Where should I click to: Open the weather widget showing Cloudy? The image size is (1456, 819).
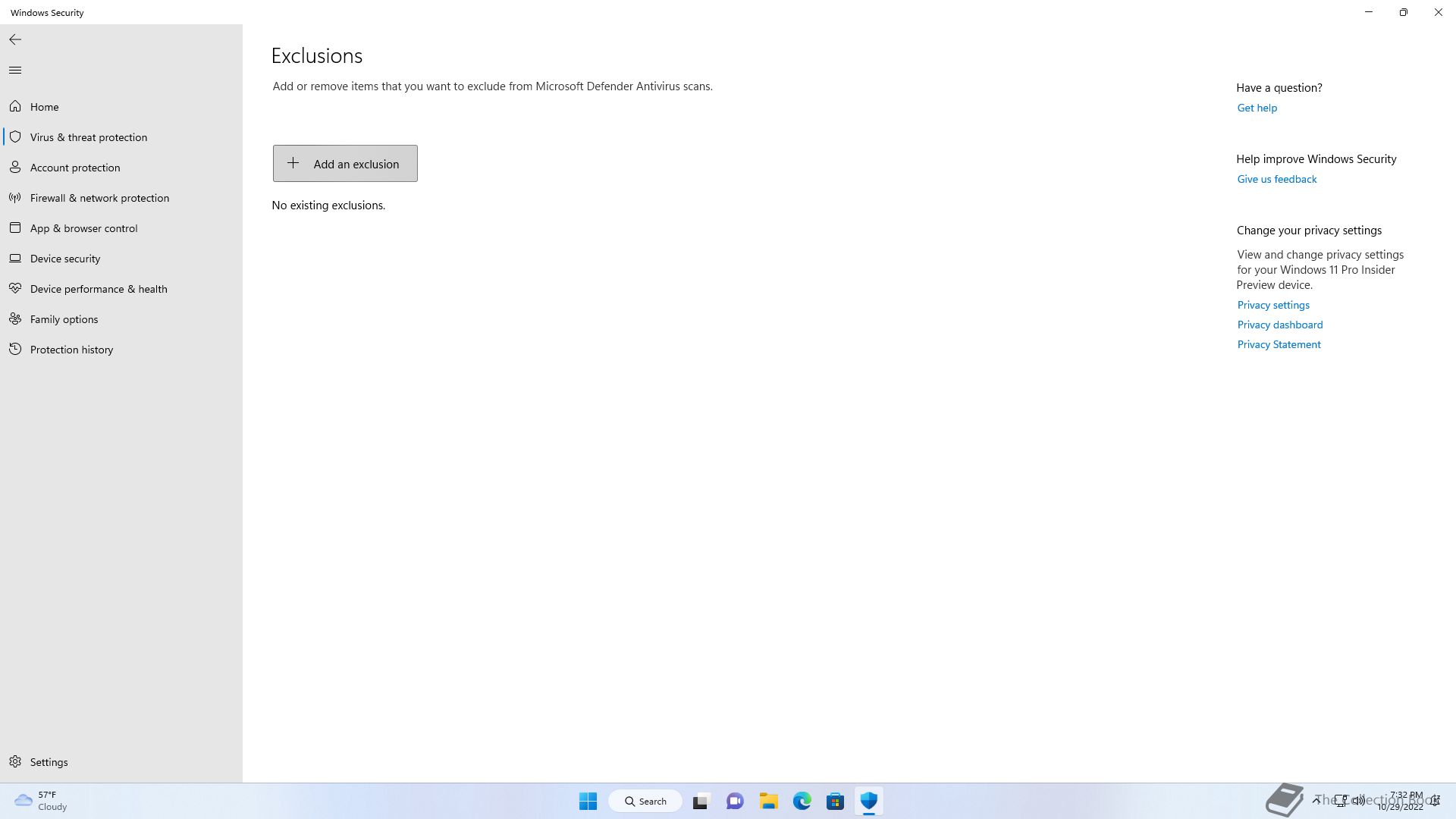coord(41,801)
